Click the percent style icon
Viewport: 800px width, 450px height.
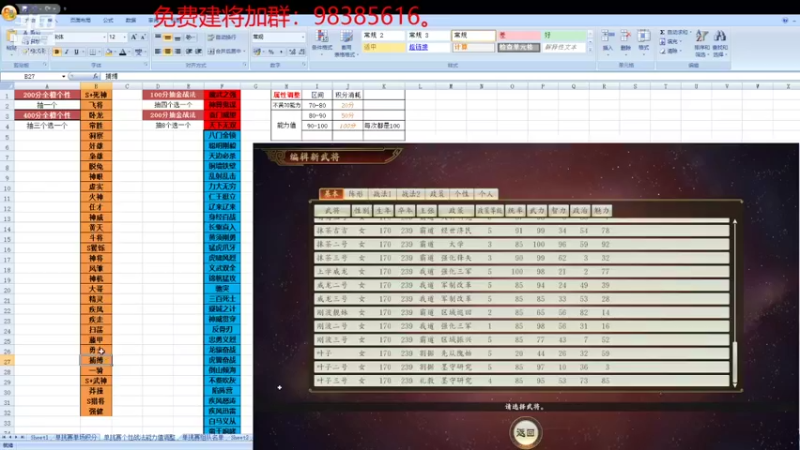[271, 52]
